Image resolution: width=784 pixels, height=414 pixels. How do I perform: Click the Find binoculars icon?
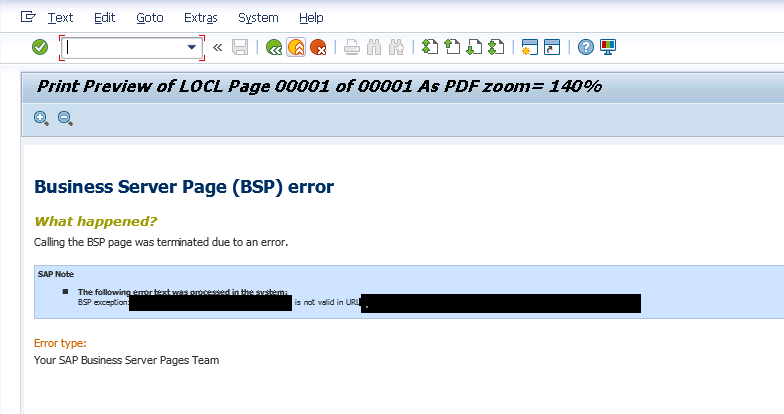374,48
